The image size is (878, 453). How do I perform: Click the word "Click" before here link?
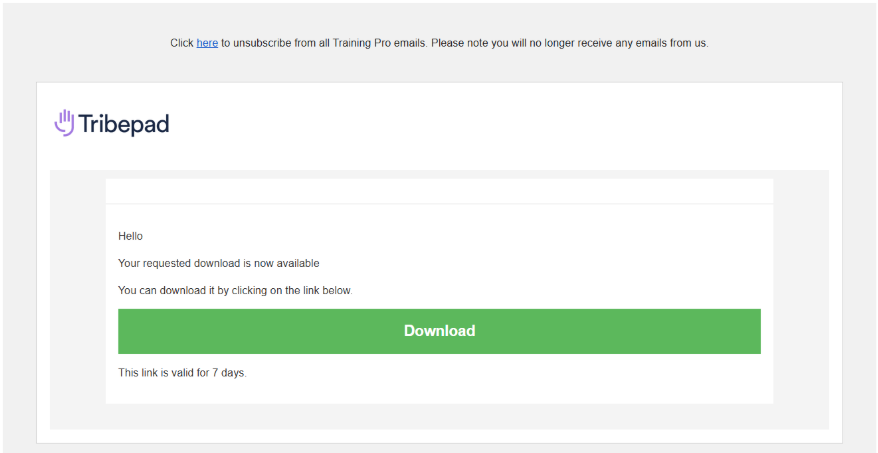coord(182,43)
